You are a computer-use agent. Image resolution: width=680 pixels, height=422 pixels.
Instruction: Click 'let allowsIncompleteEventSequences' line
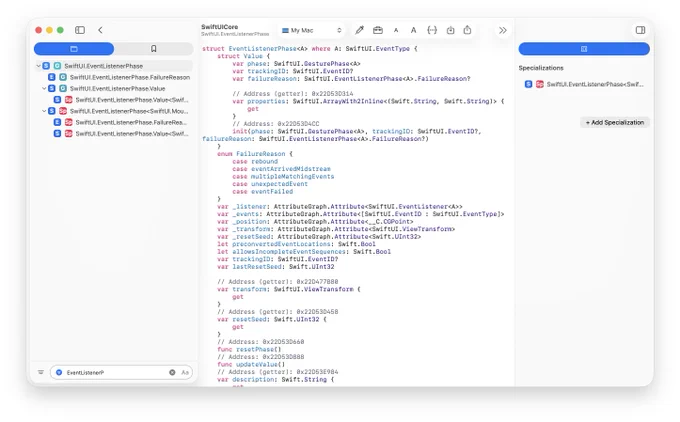click(304, 252)
